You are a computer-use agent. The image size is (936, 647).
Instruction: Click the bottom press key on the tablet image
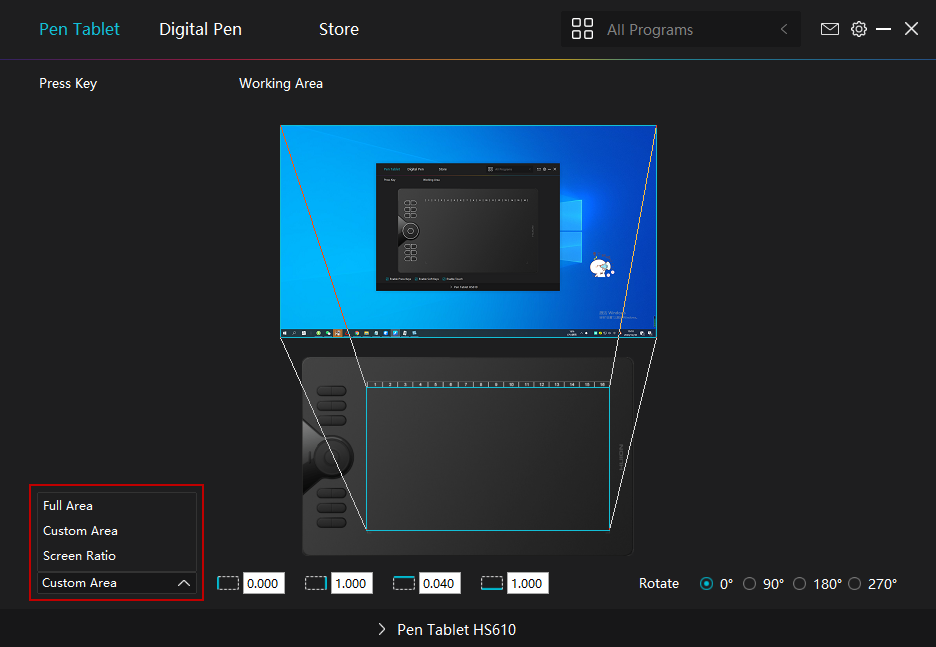[331, 522]
